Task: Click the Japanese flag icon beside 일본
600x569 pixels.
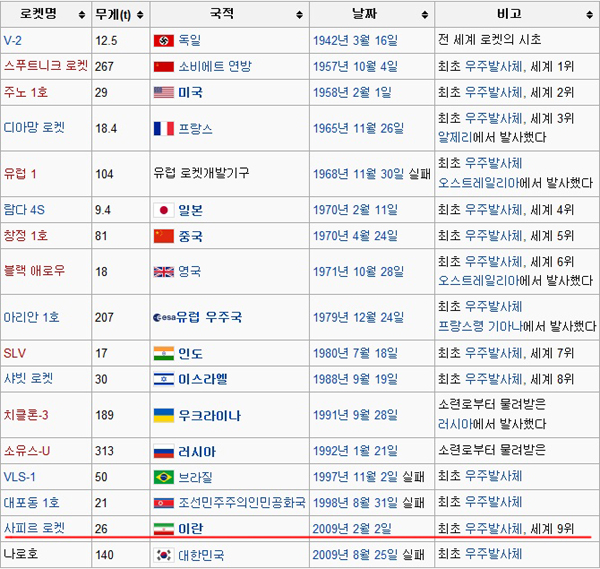Action: coord(163,210)
